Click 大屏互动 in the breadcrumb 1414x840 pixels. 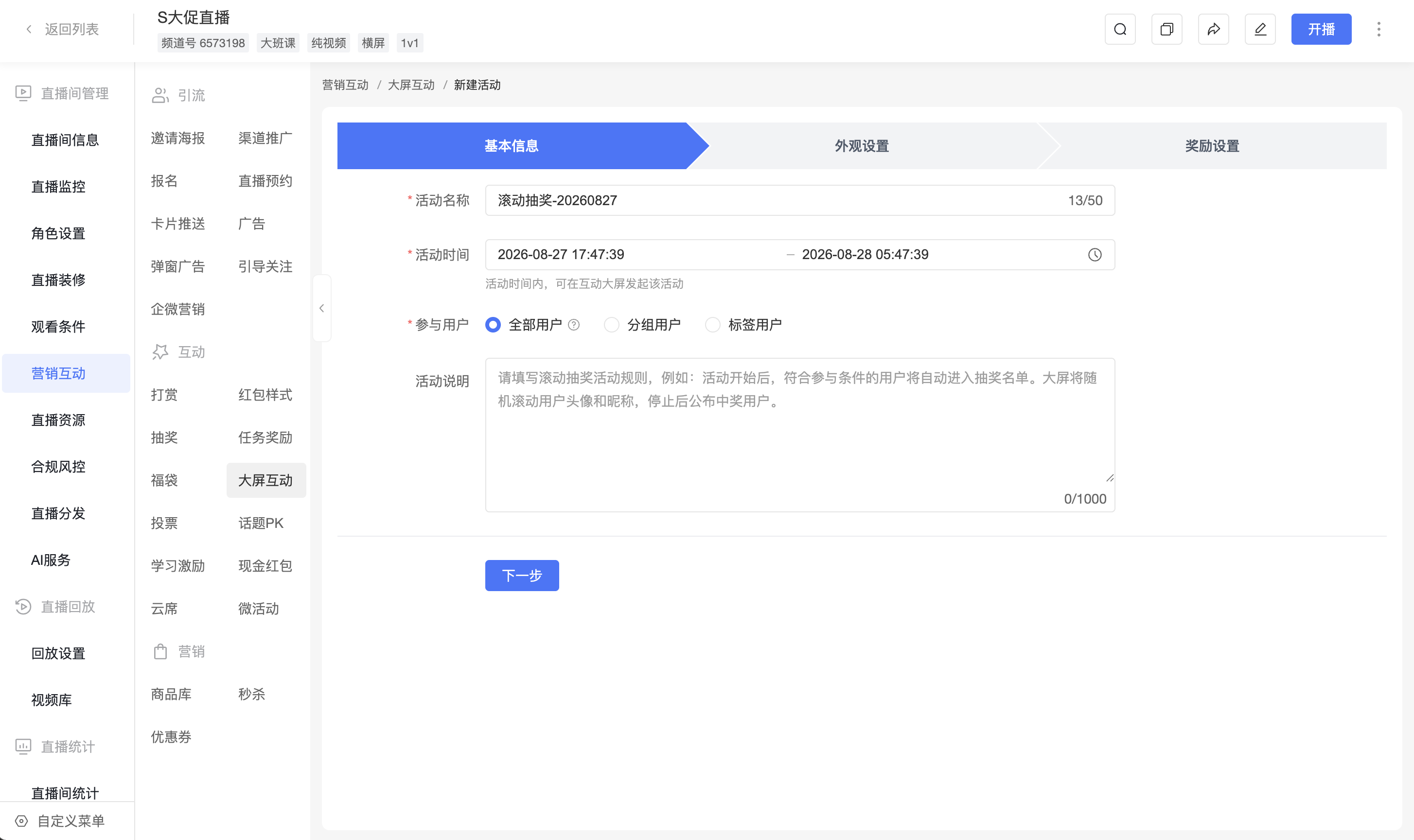pos(411,85)
